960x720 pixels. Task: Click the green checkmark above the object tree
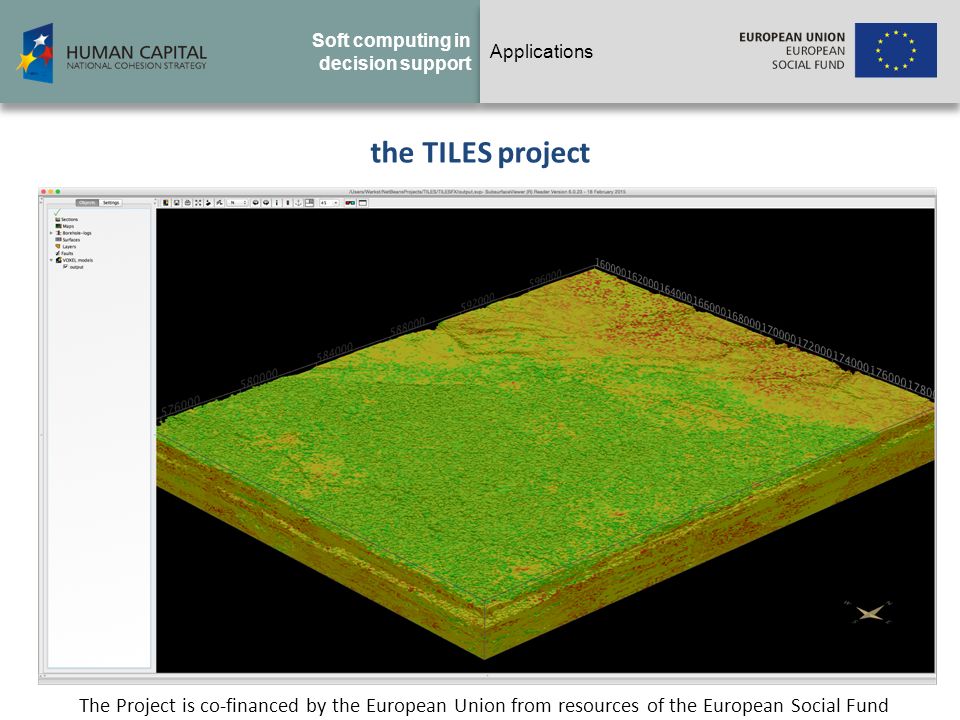point(58,212)
